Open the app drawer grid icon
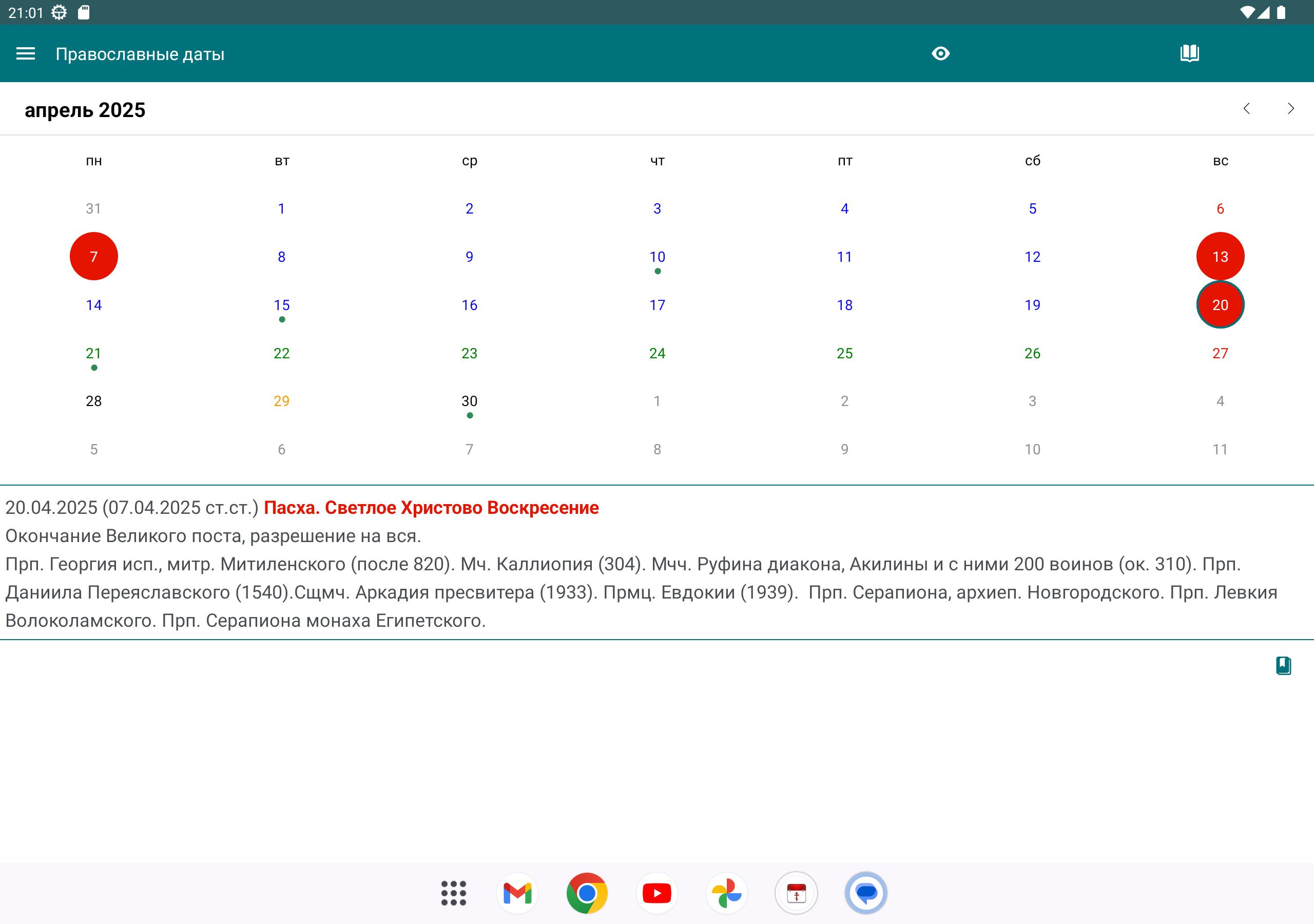This screenshot has height=924, width=1314. 453,893
